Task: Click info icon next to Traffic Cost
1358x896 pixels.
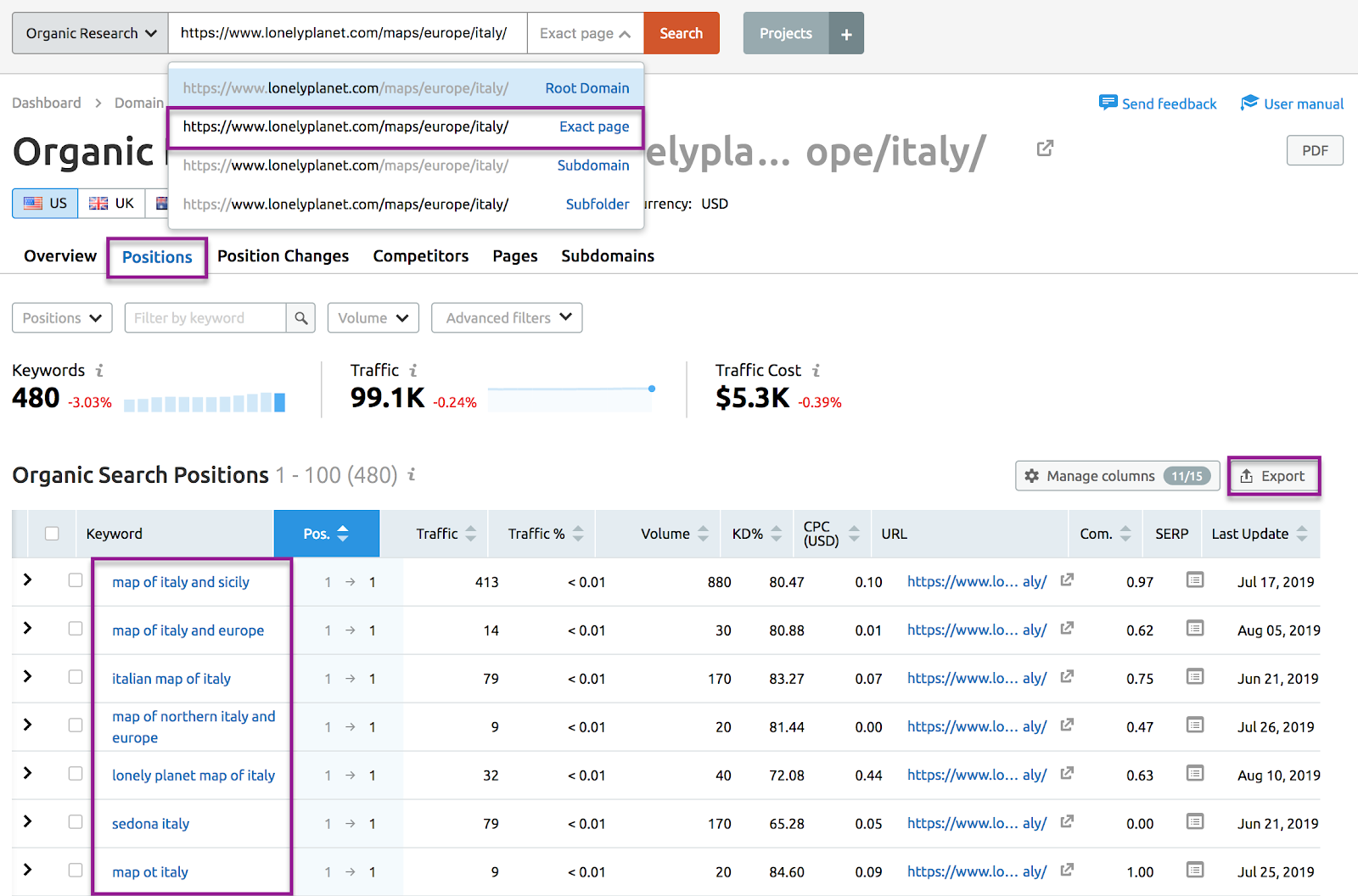Action: click(x=816, y=371)
